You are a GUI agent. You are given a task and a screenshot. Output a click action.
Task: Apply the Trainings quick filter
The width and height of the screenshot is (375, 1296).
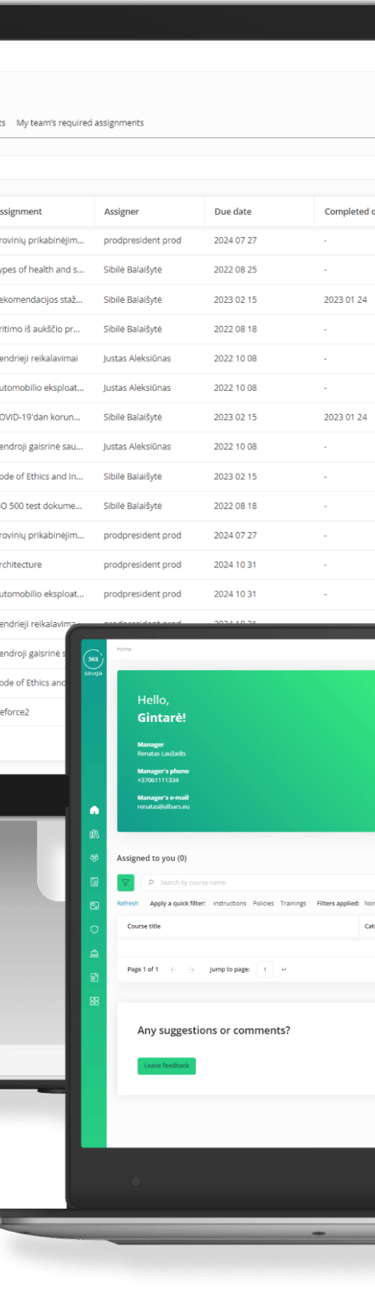pos(293,903)
